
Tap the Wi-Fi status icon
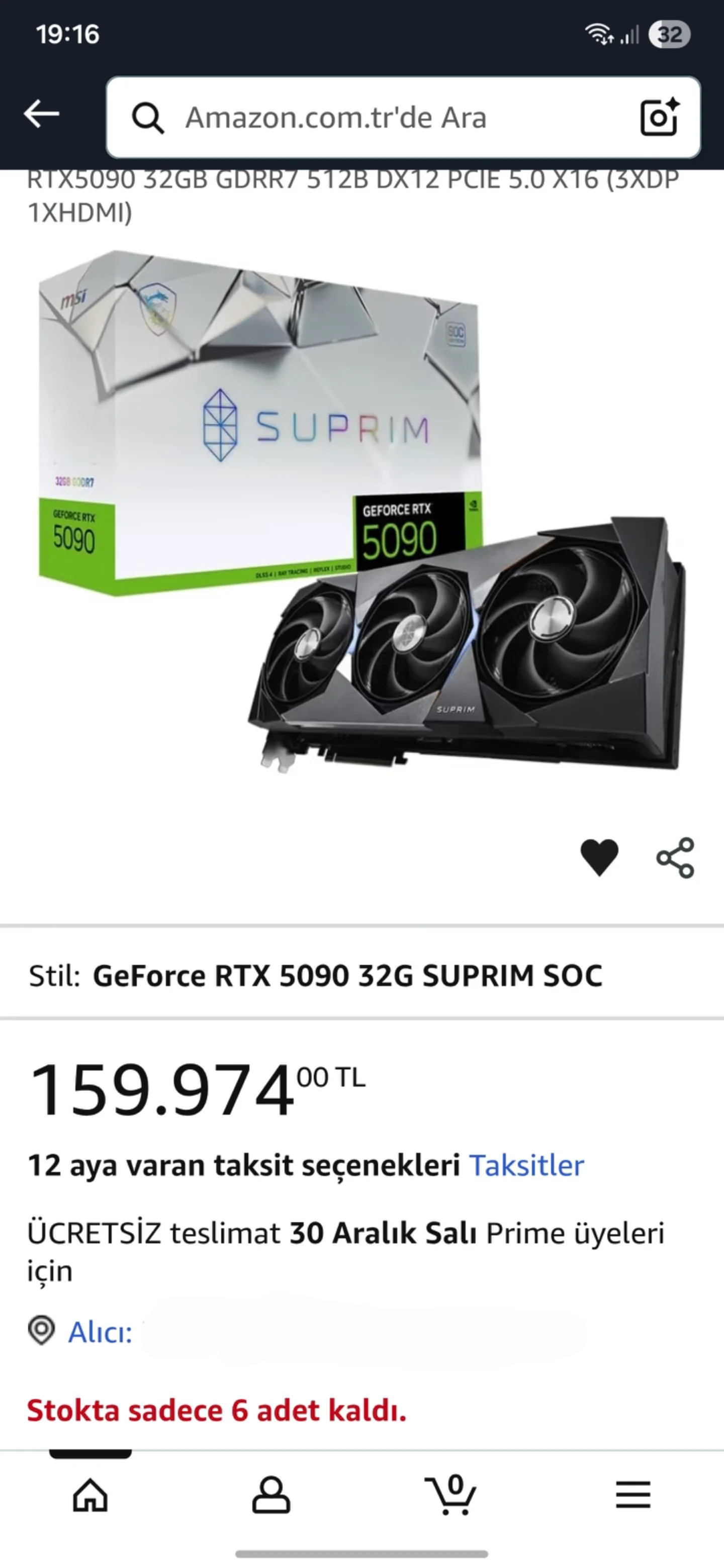599,34
